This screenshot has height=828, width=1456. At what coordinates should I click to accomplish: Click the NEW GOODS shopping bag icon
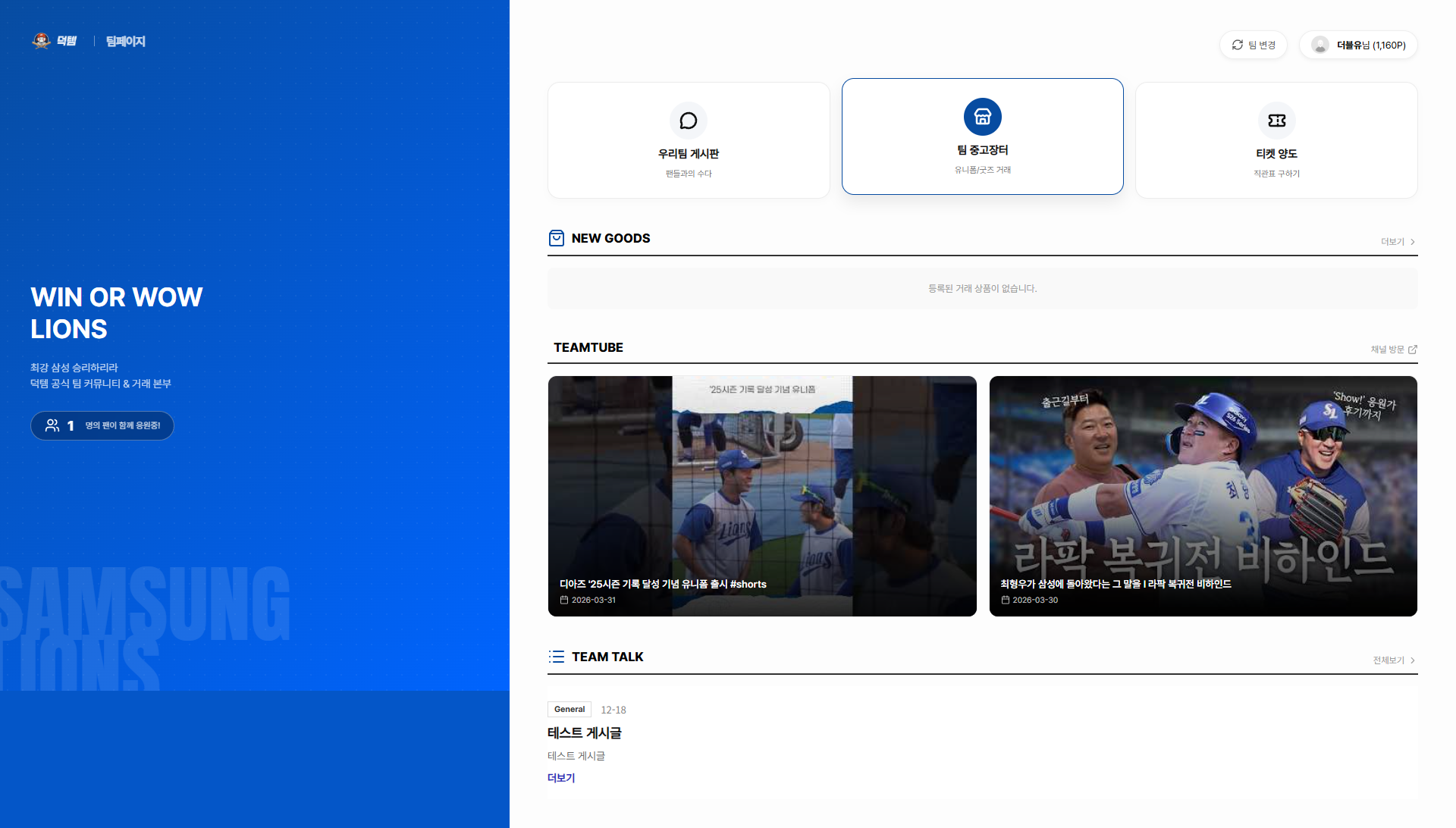[x=556, y=238]
